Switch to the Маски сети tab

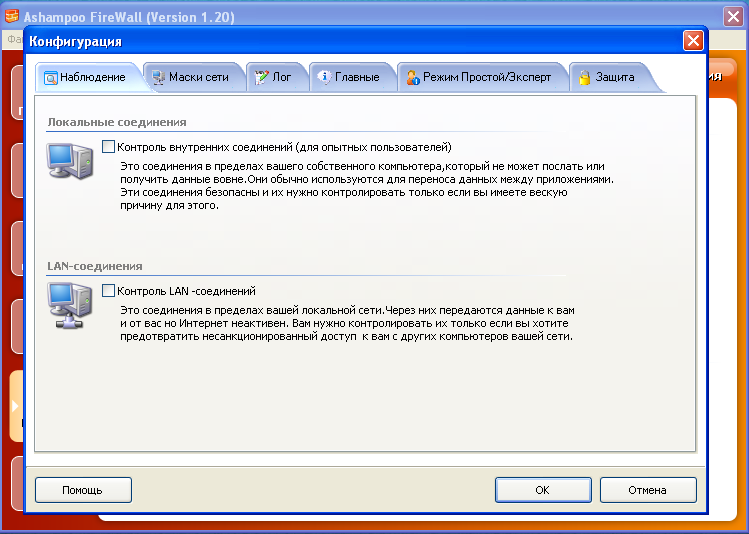pyautogui.click(x=194, y=77)
